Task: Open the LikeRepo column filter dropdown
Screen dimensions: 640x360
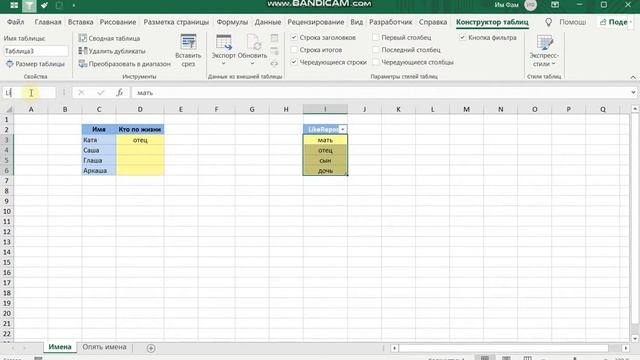Action: click(x=342, y=129)
